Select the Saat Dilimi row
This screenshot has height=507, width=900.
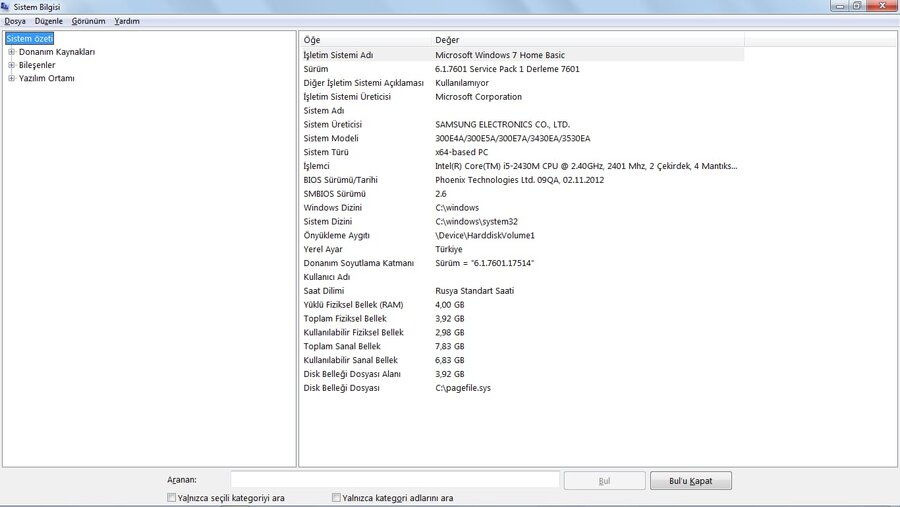(x=522, y=291)
